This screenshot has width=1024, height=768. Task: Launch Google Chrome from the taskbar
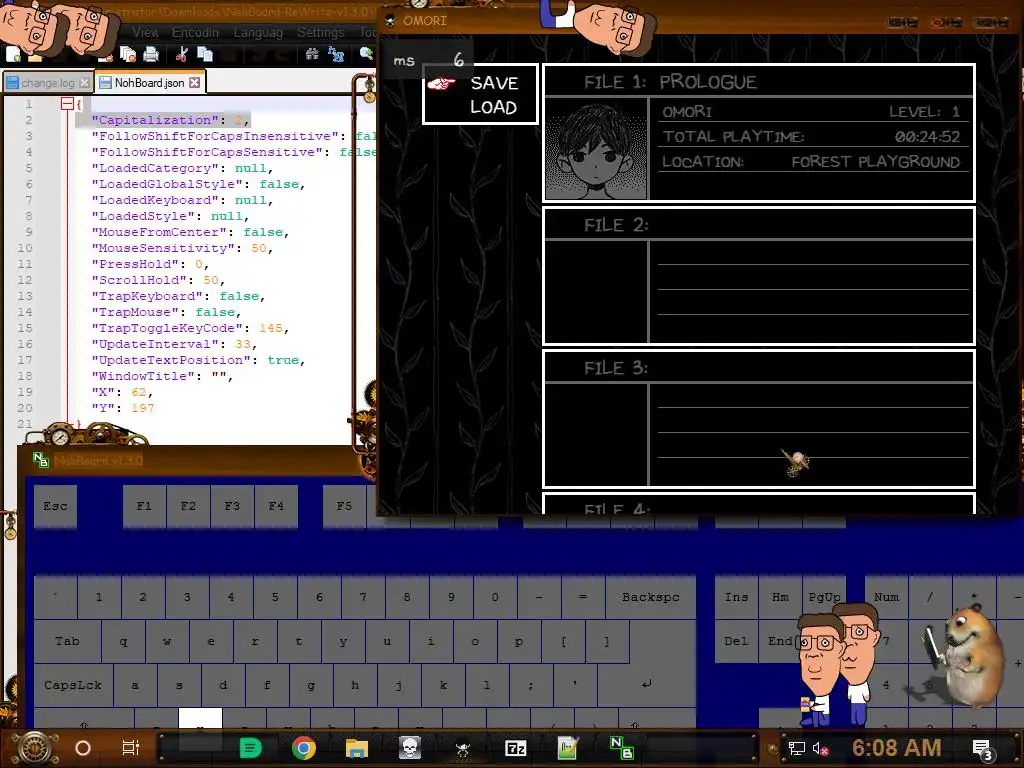304,748
